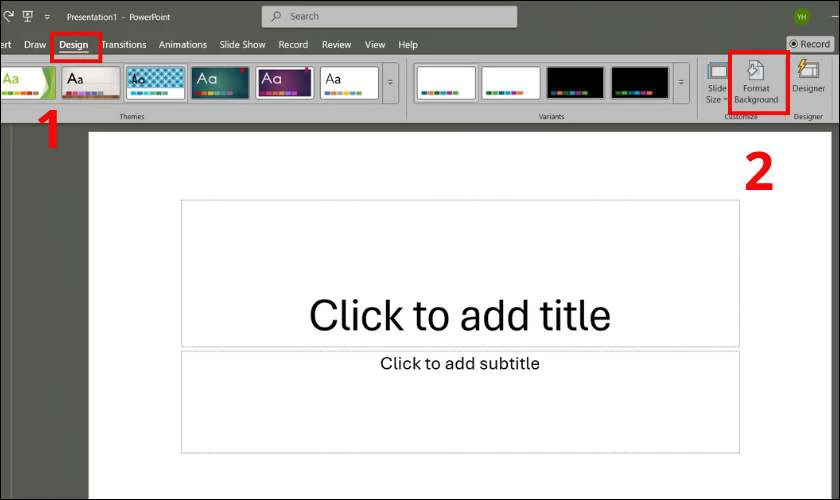Expand the Variants gallery

coord(681,83)
